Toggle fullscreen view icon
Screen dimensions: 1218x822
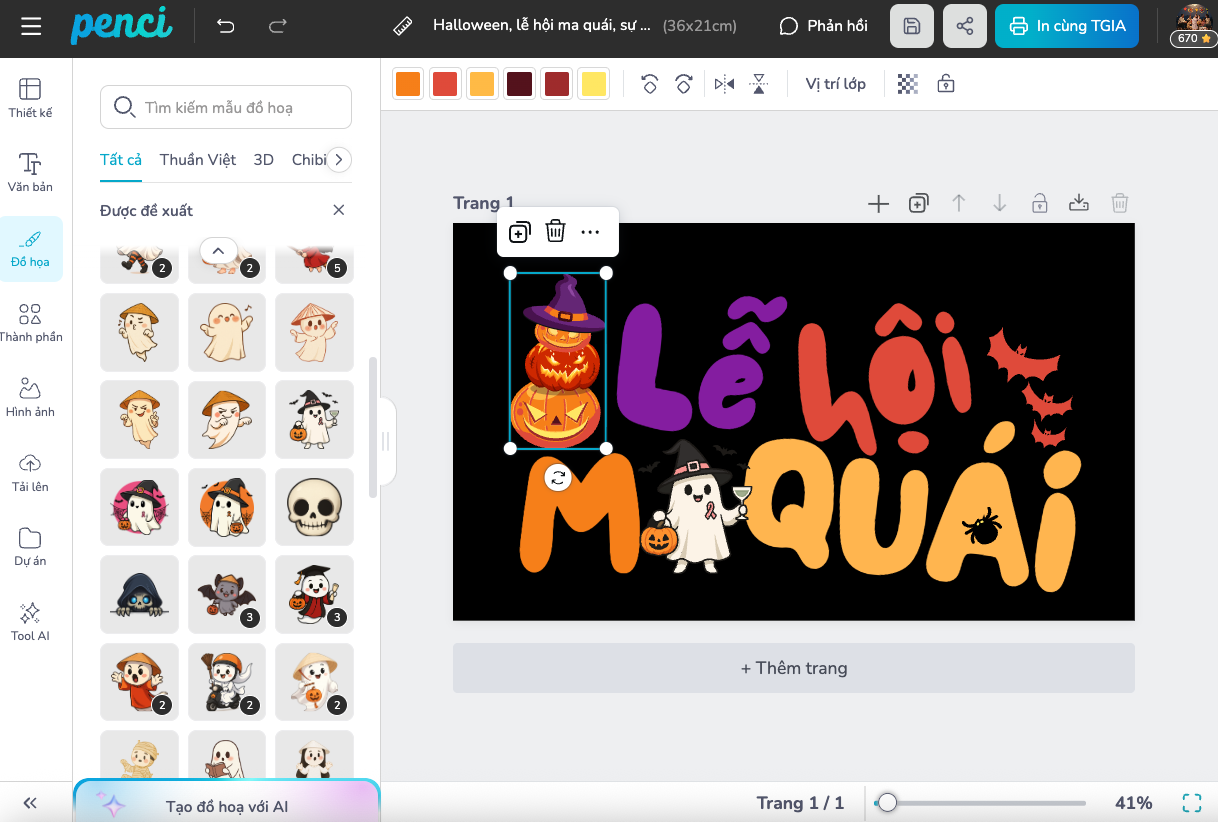coord(1191,803)
